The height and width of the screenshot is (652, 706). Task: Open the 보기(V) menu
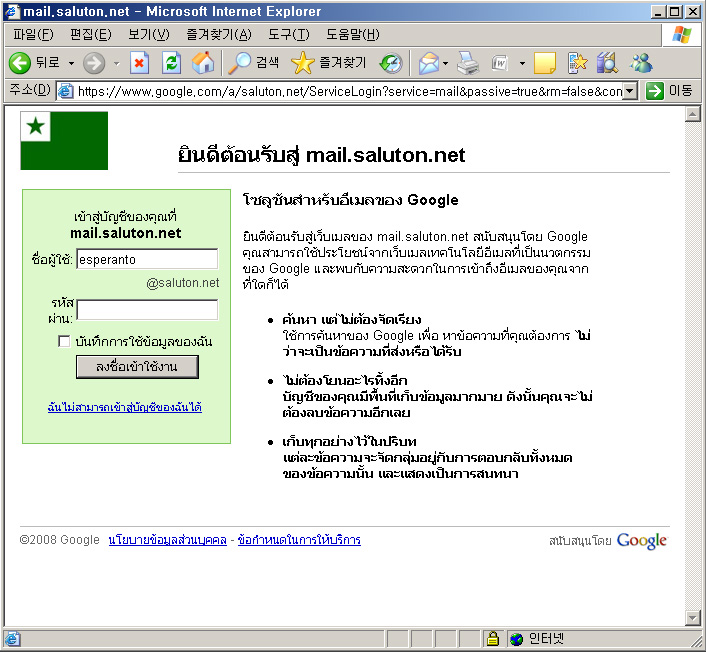(149, 35)
